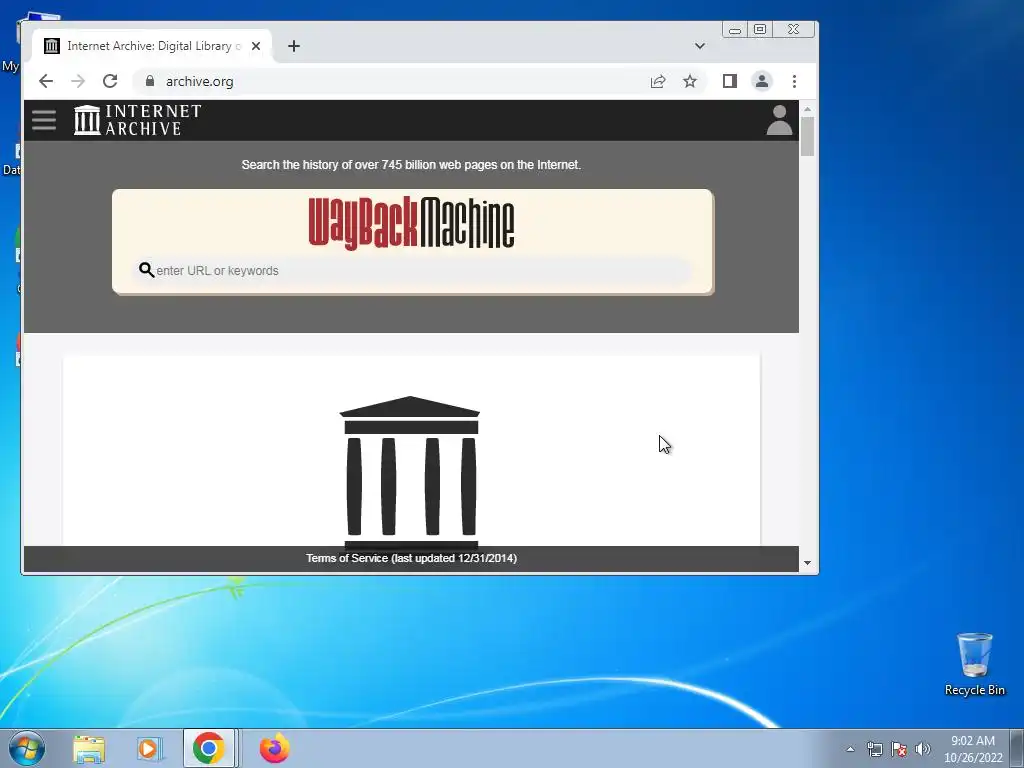Open the Windows Start menu
Screen dimensions: 1024x768
[26, 748]
